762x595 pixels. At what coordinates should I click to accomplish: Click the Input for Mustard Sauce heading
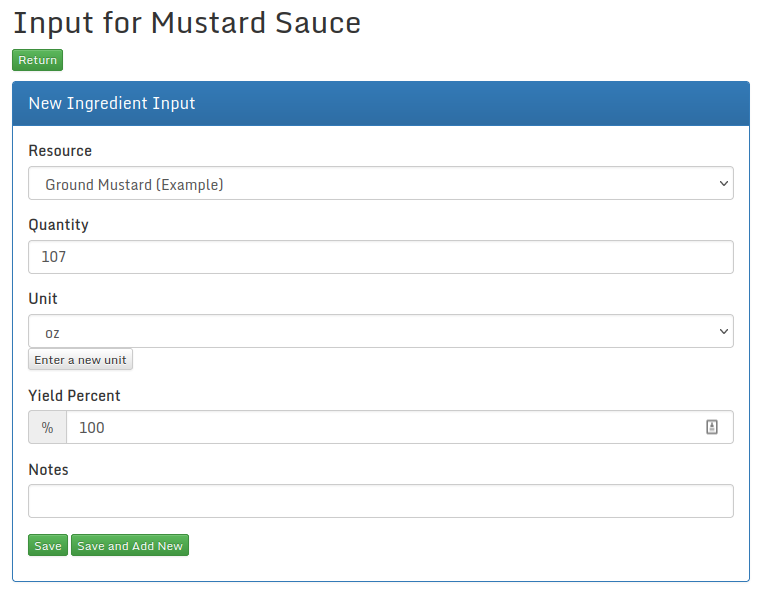tap(187, 24)
